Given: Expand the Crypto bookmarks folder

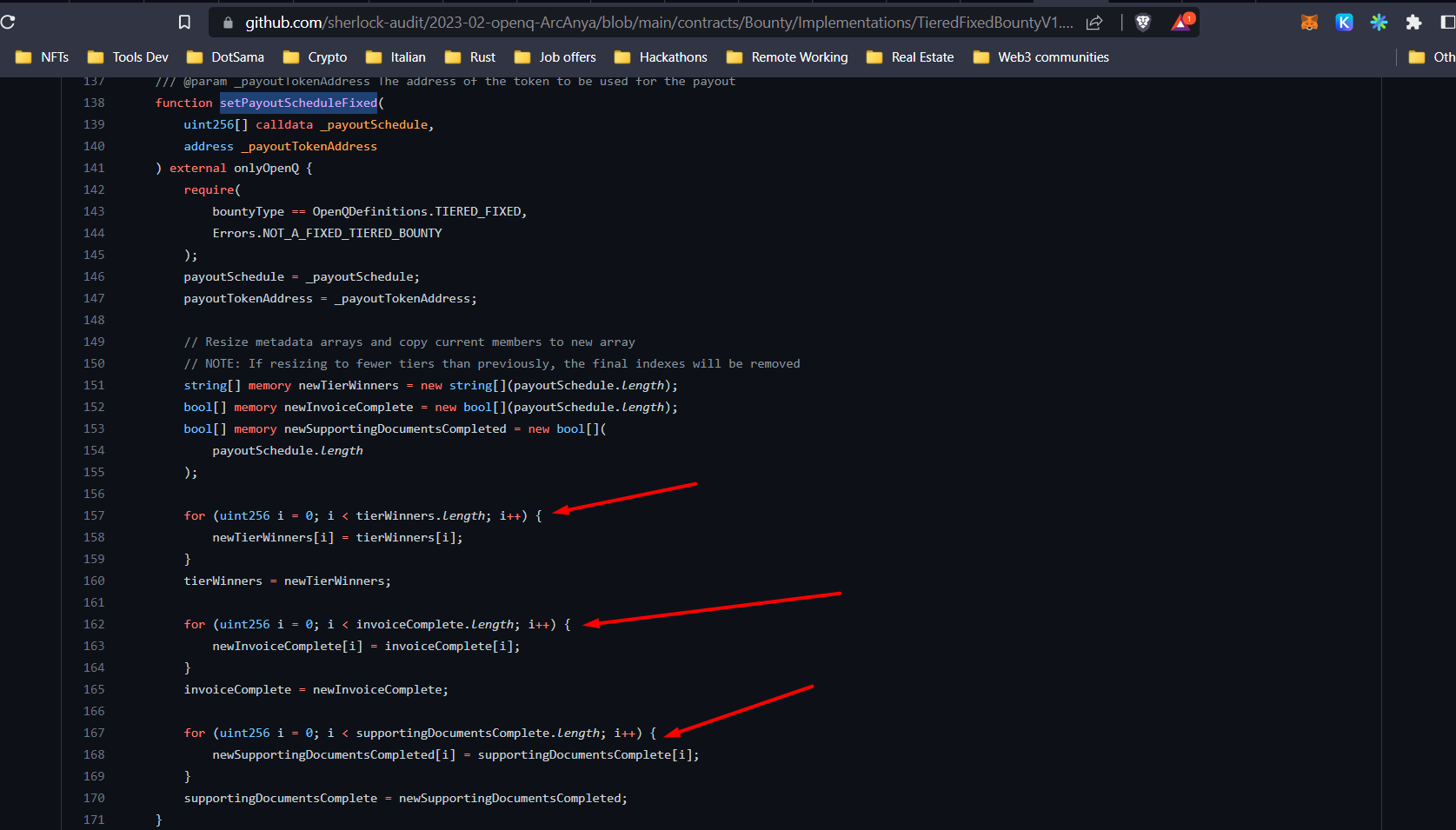Looking at the screenshot, I should [315, 56].
